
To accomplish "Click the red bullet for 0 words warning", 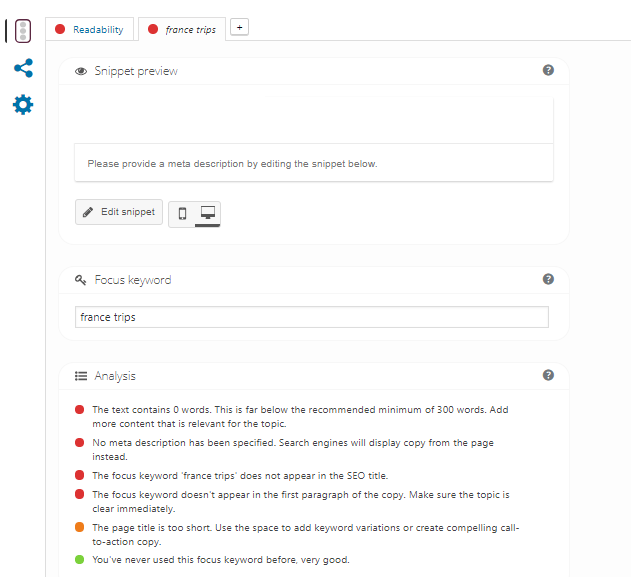I will coord(80,410).
